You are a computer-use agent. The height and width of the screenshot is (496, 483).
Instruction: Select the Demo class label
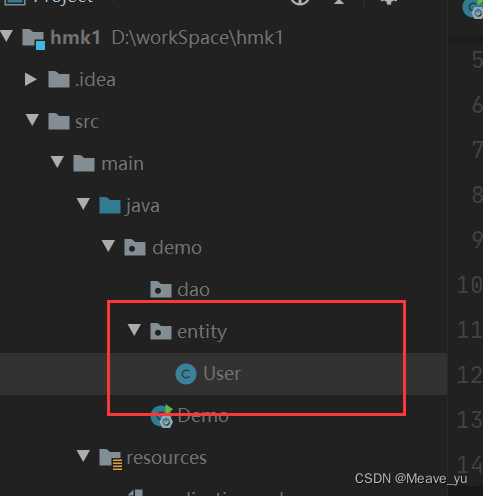203,415
